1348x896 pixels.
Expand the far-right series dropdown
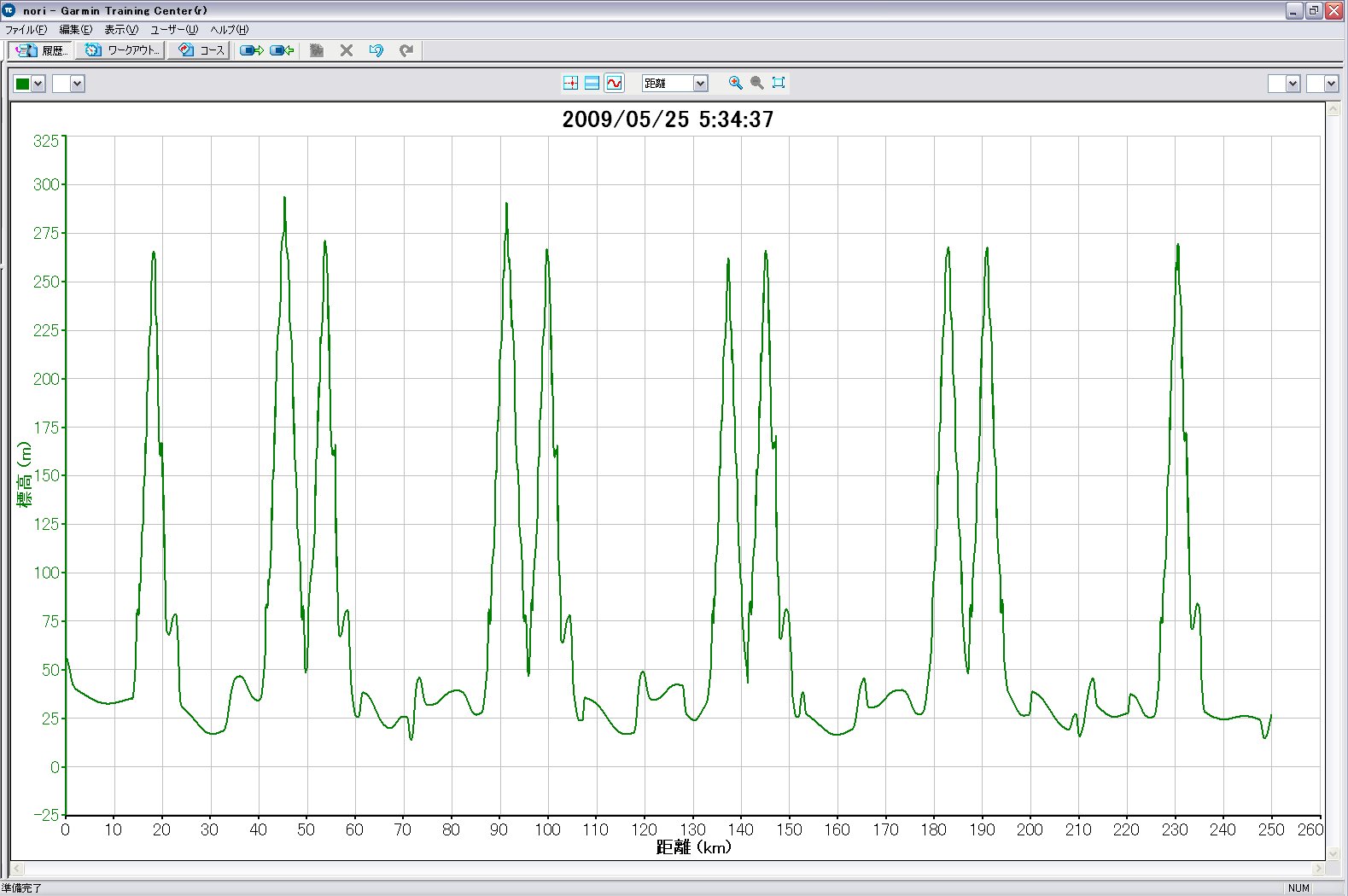coord(1331,84)
